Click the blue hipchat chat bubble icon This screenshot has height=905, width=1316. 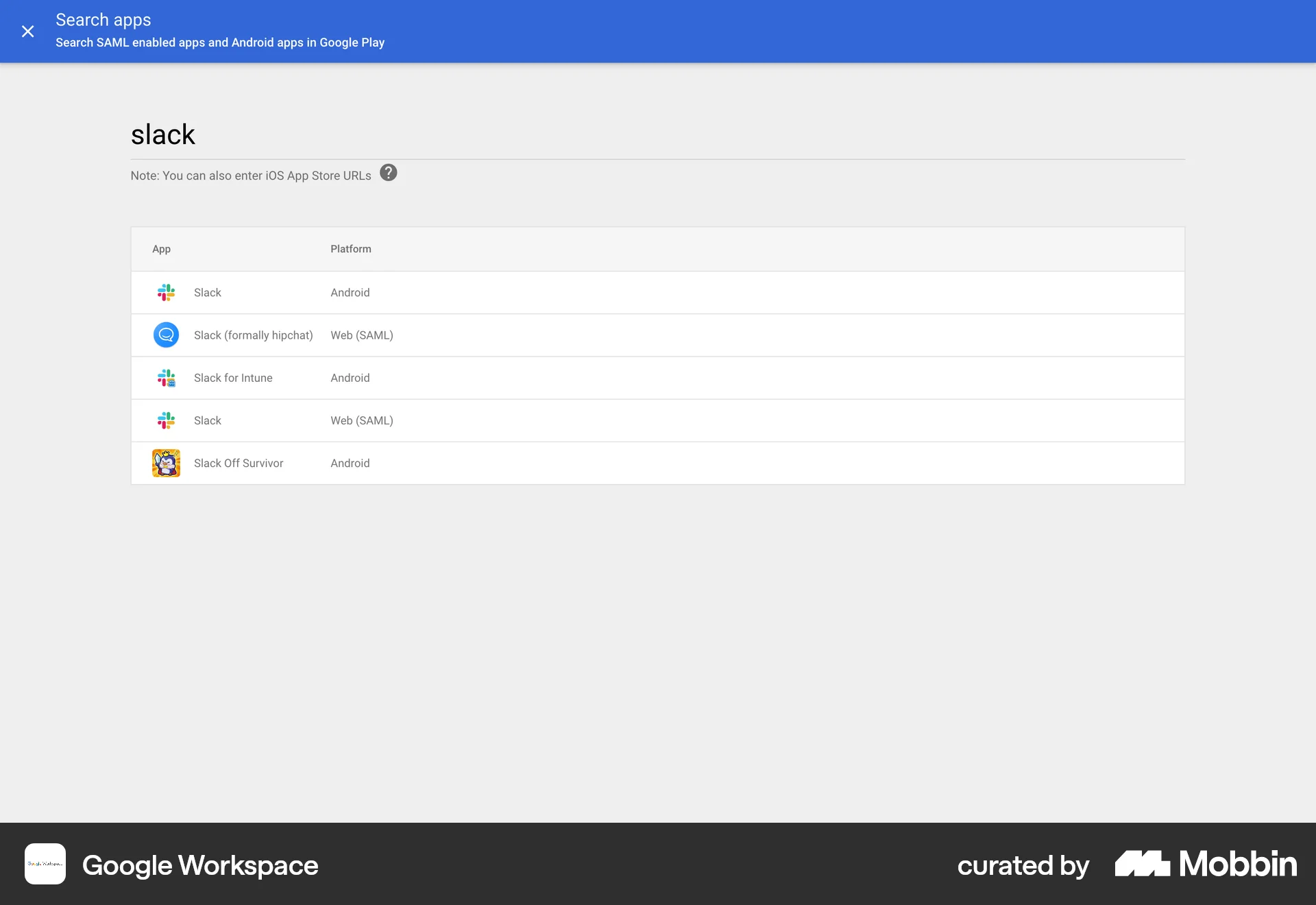166,335
